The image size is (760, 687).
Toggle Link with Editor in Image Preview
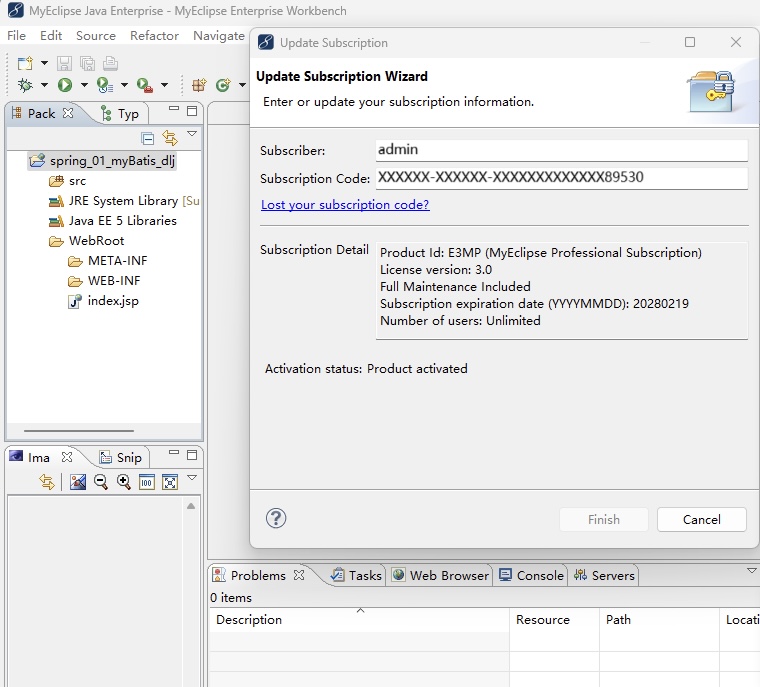coord(47,482)
